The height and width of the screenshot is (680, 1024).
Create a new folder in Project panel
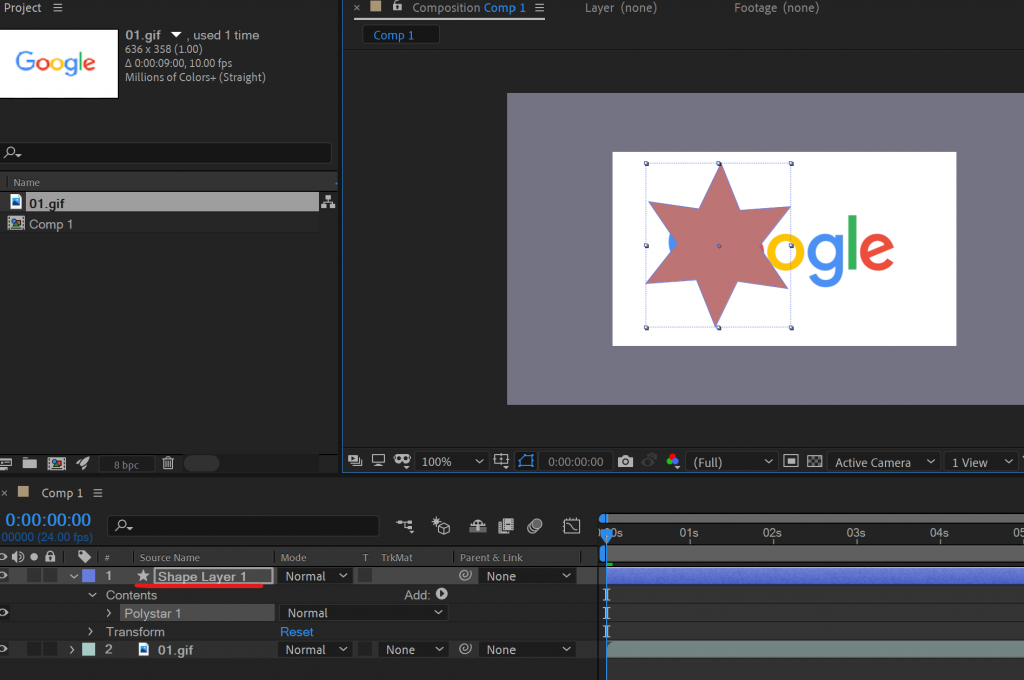pos(30,463)
